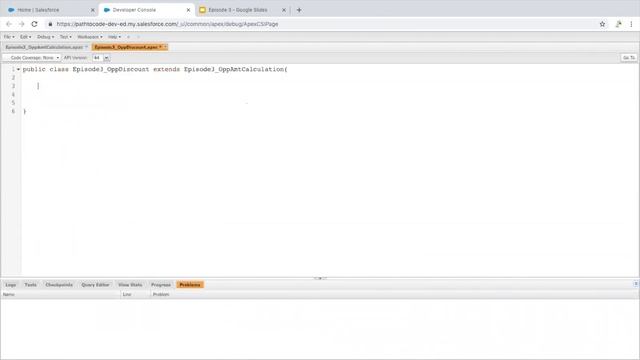Viewport: 640px width, 360px height.
Task: Open the Chrome three-dot menu
Action: (x=631, y=24)
